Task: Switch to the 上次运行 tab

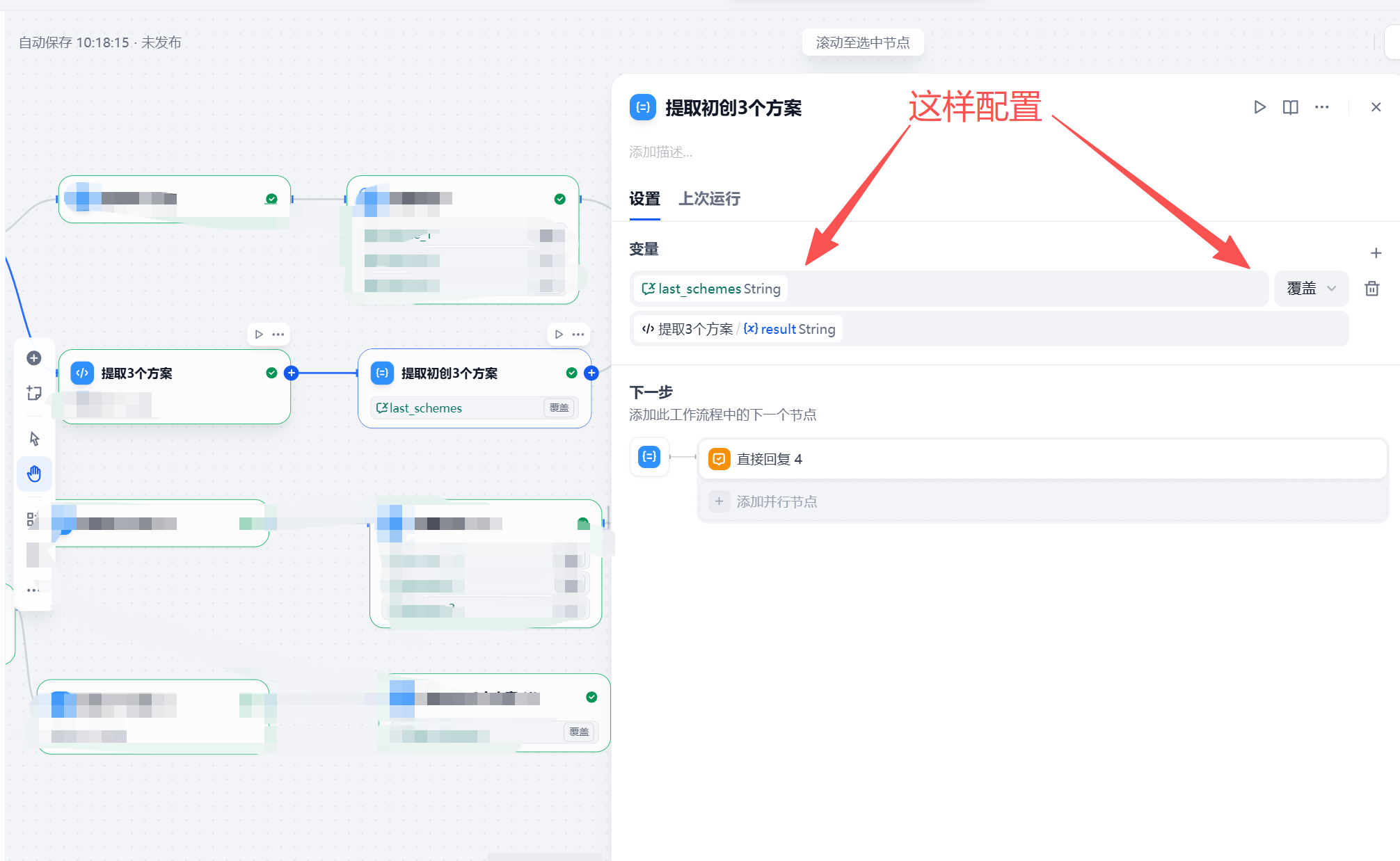Action: pyautogui.click(x=708, y=199)
